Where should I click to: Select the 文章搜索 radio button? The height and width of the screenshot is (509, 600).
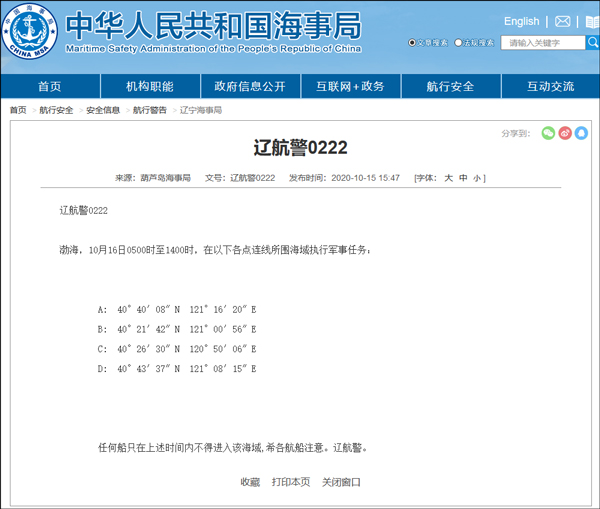[x=412, y=42]
